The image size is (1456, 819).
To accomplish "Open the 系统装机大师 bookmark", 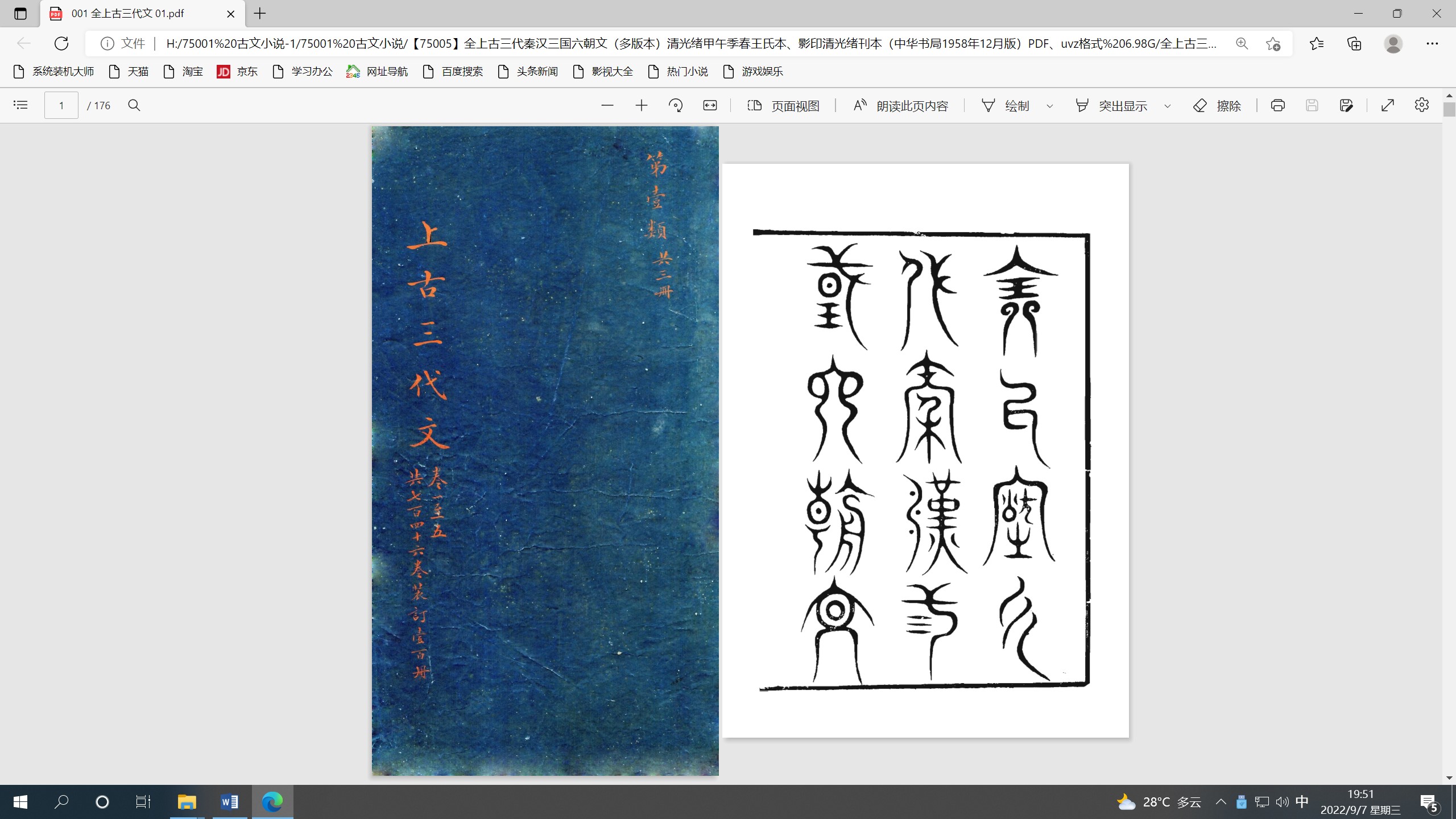I will click(53, 72).
